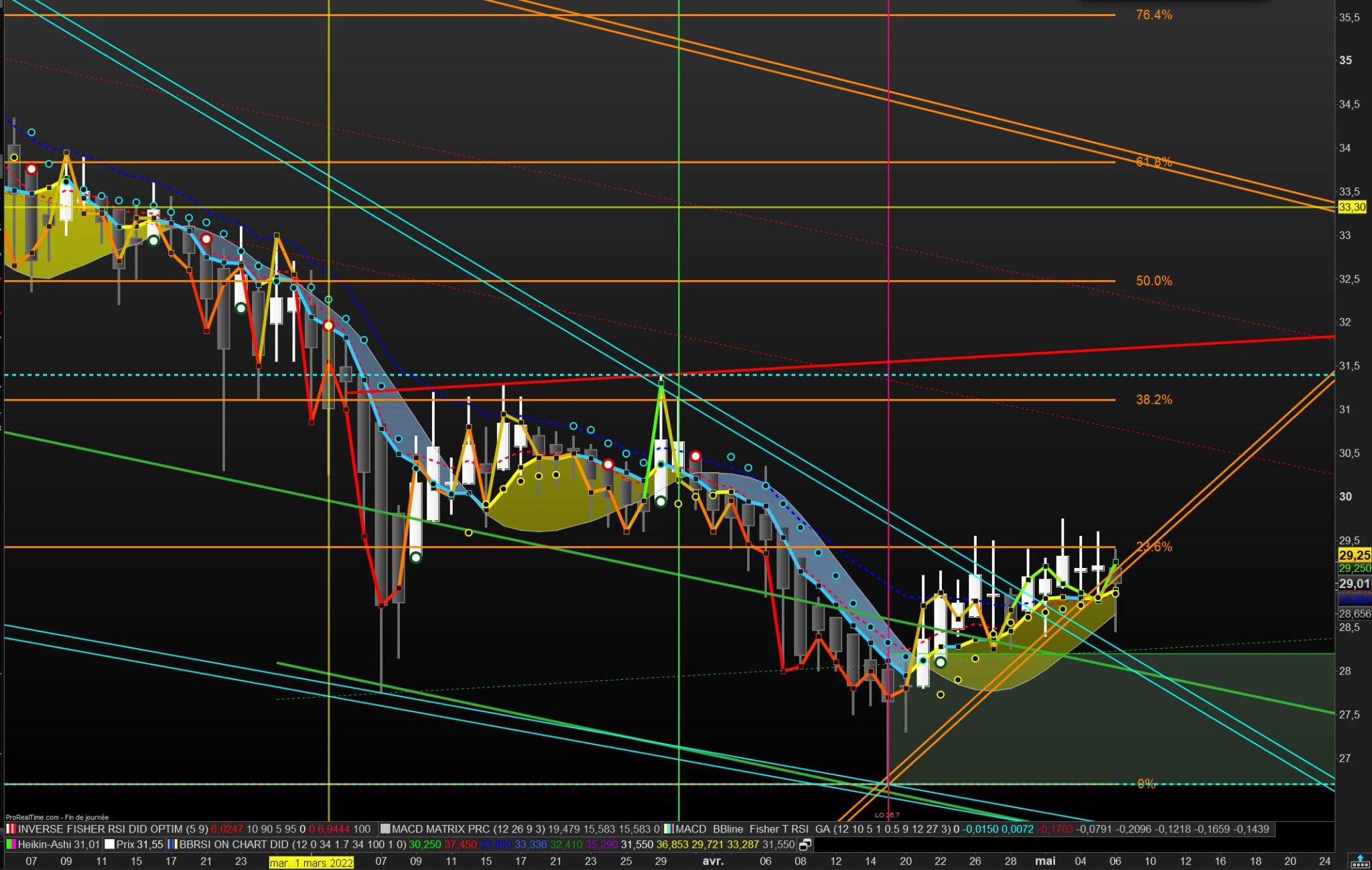The image size is (1372, 870).
Task: Click the MACD MATRIX PRC gray swatch icon
Action: coord(385,829)
